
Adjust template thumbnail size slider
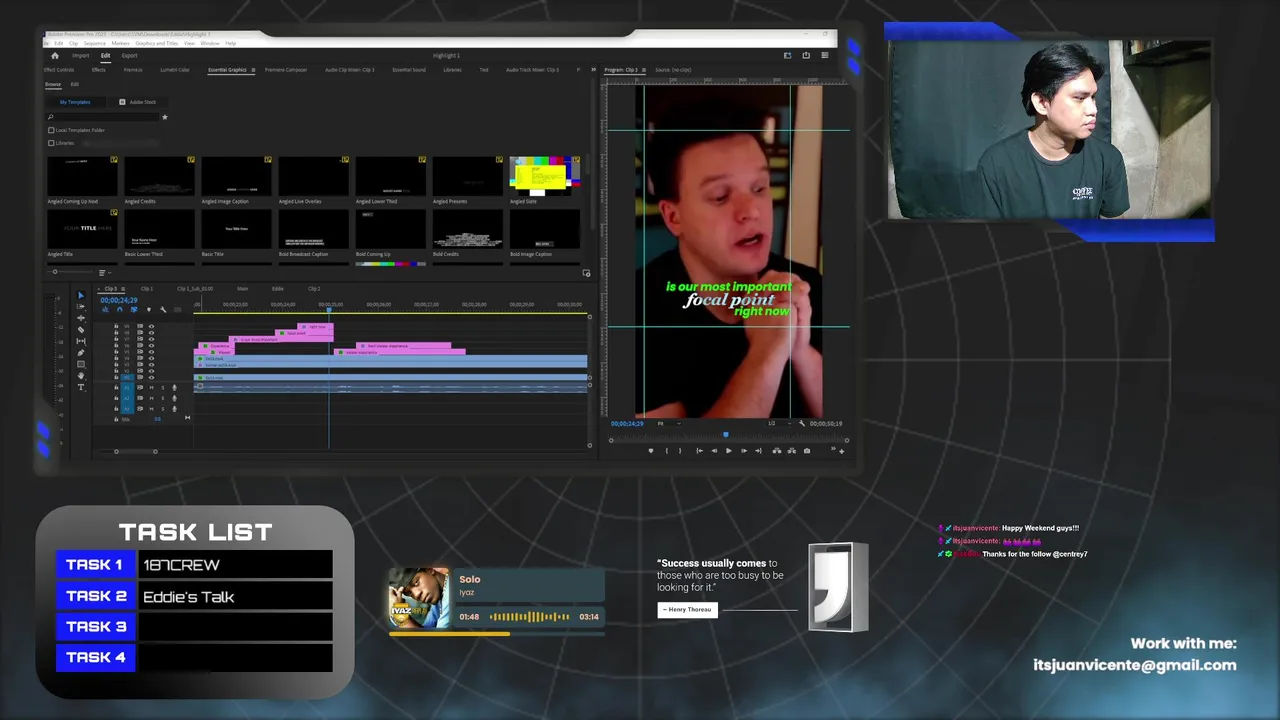click(55, 272)
